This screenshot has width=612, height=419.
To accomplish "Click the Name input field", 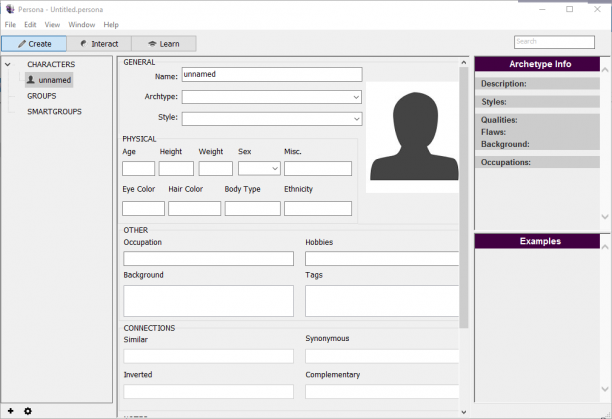I will point(272,75).
